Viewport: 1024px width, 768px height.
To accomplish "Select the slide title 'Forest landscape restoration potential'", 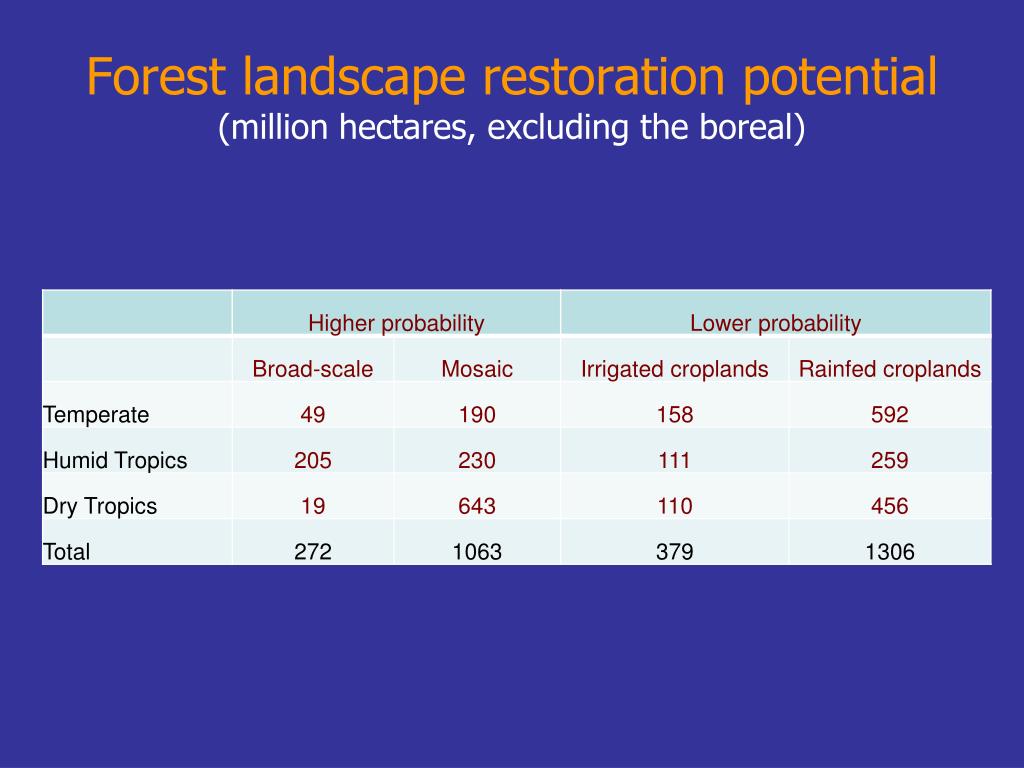I will [x=512, y=77].
